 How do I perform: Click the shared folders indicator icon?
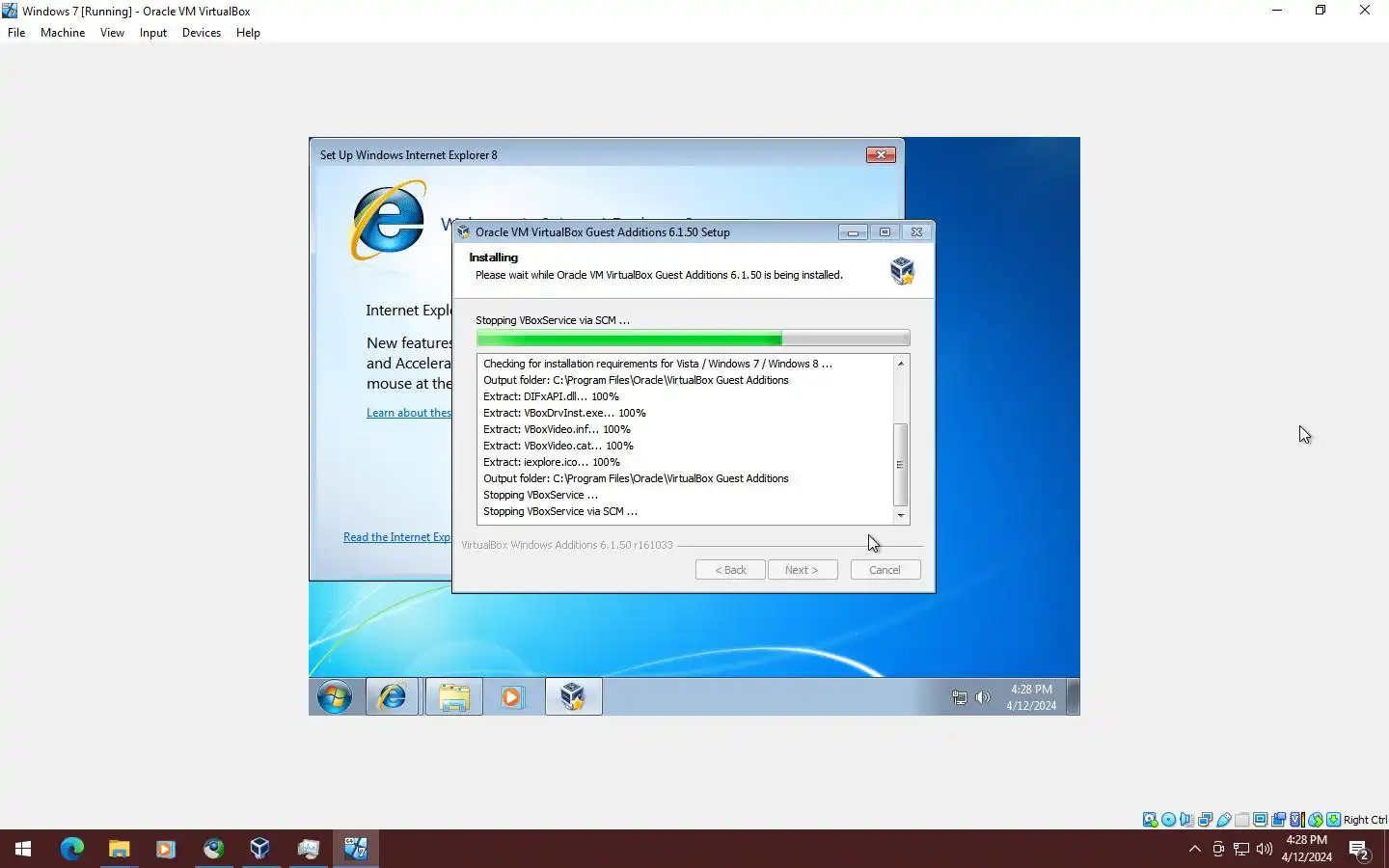[x=1241, y=820]
